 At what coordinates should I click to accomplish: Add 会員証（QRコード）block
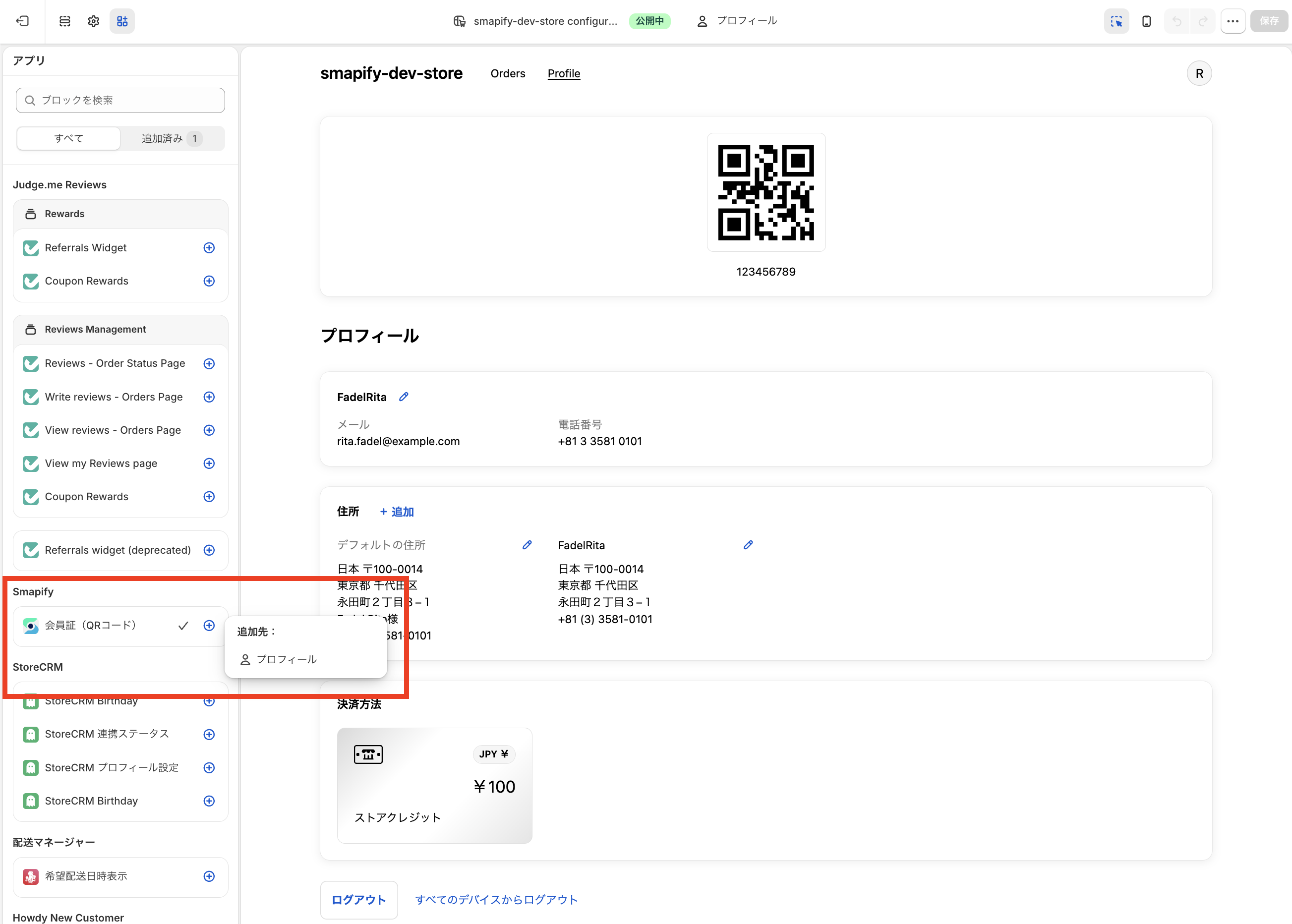click(x=209, y=625)
